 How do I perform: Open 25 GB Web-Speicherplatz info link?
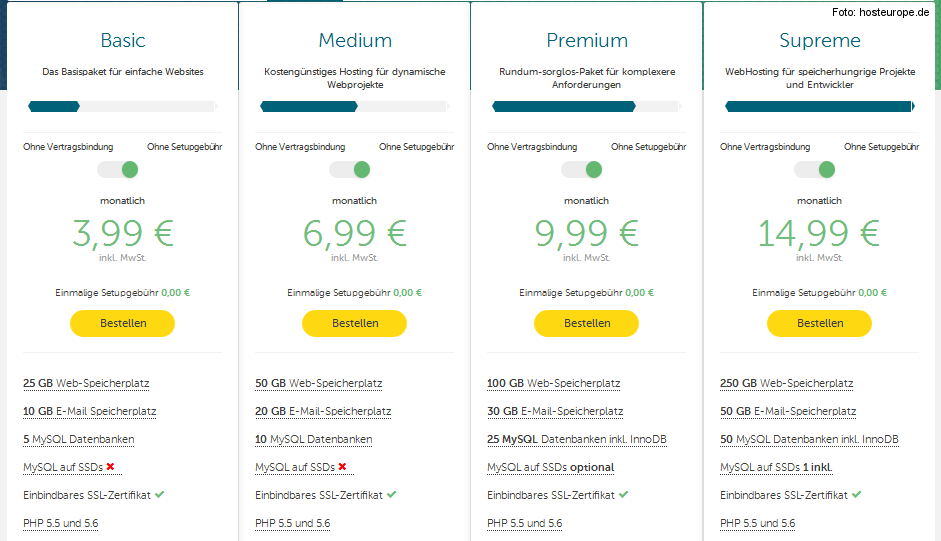point(86,383)
